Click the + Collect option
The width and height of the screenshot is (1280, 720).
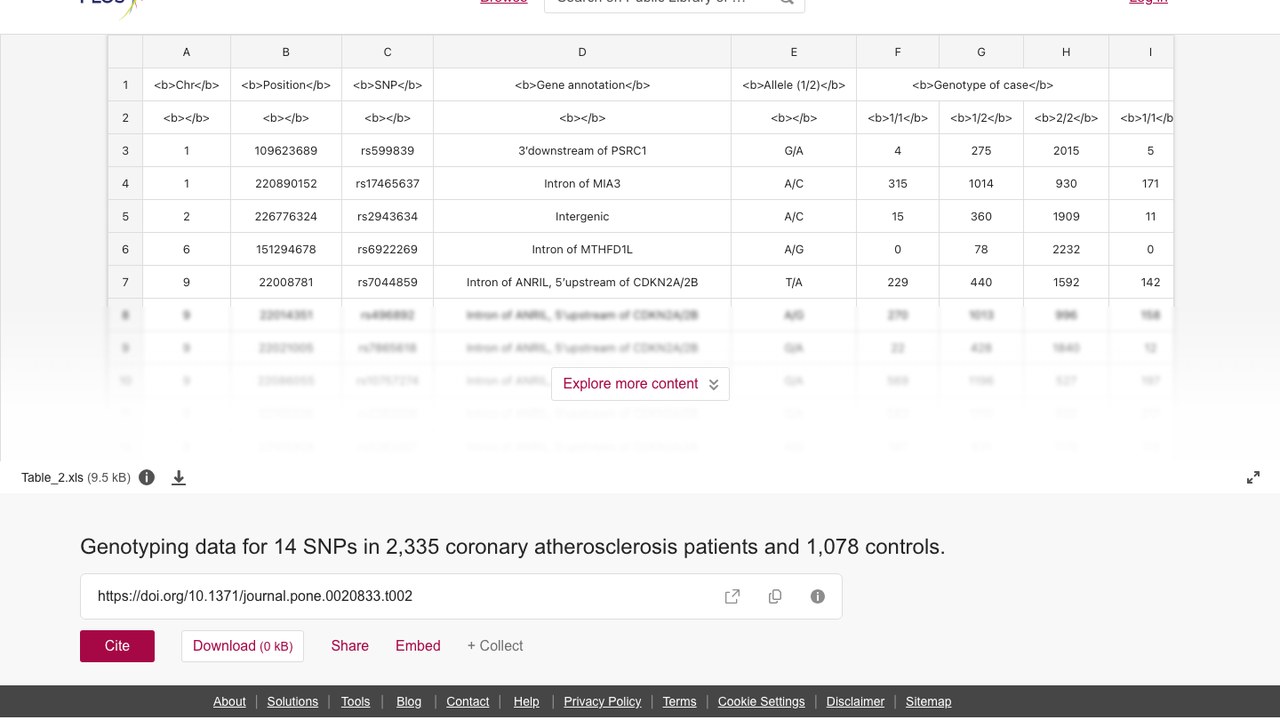click(495, 646)
